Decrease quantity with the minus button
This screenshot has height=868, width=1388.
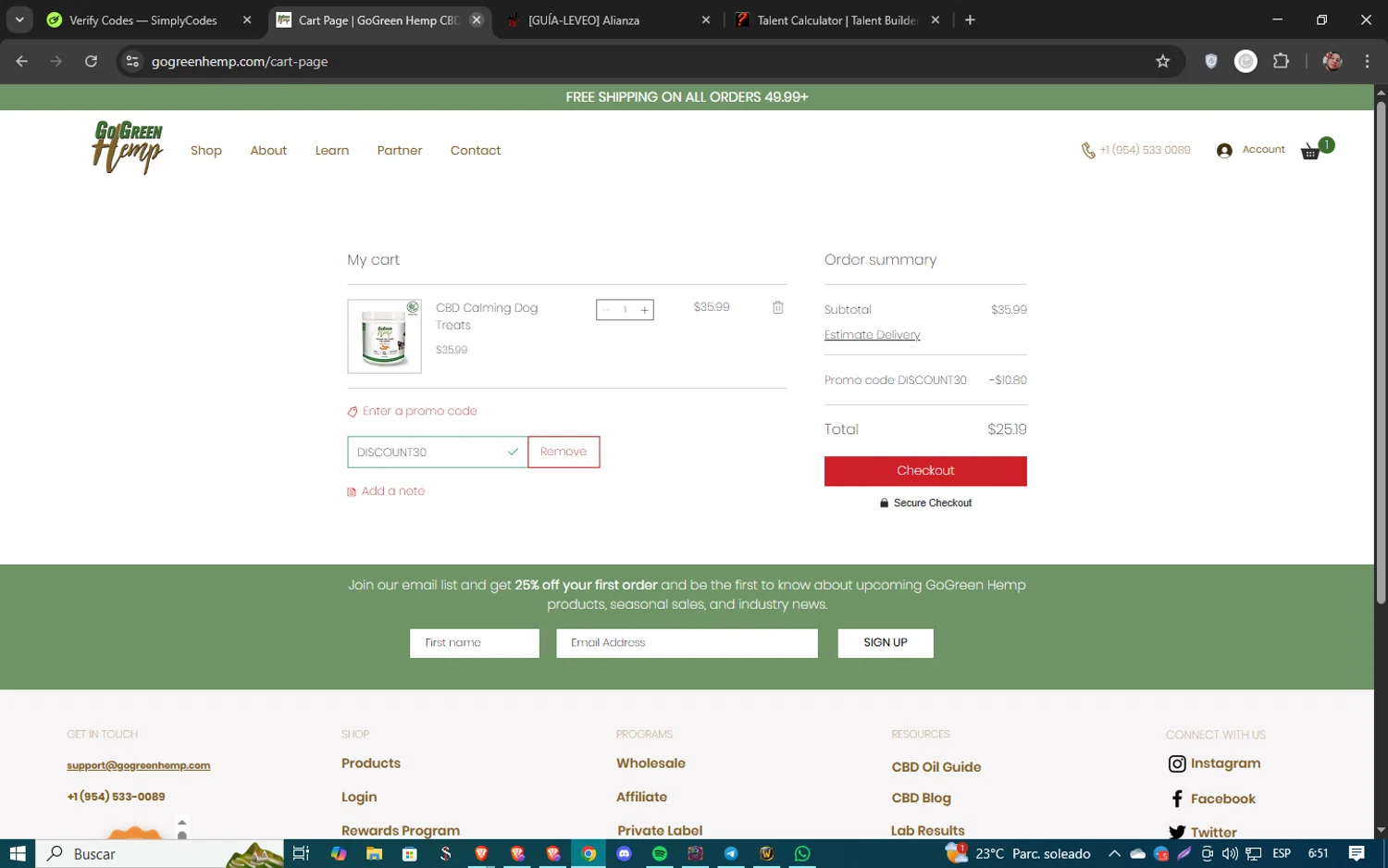point(606,310)
